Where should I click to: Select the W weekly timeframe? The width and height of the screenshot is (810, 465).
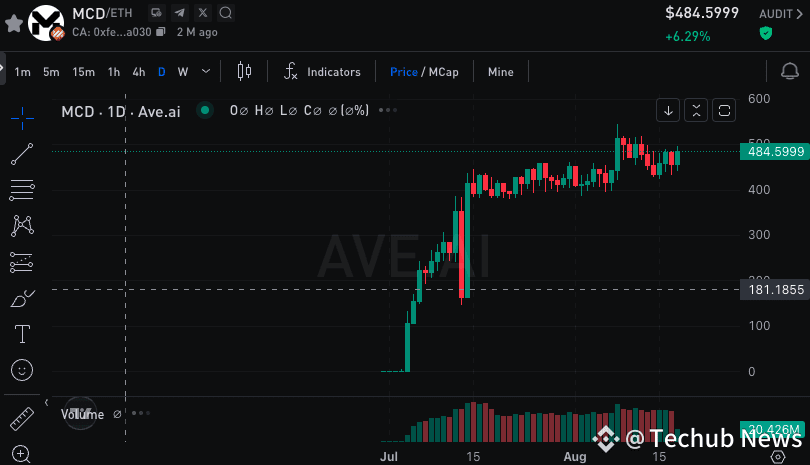pos(183,72)
